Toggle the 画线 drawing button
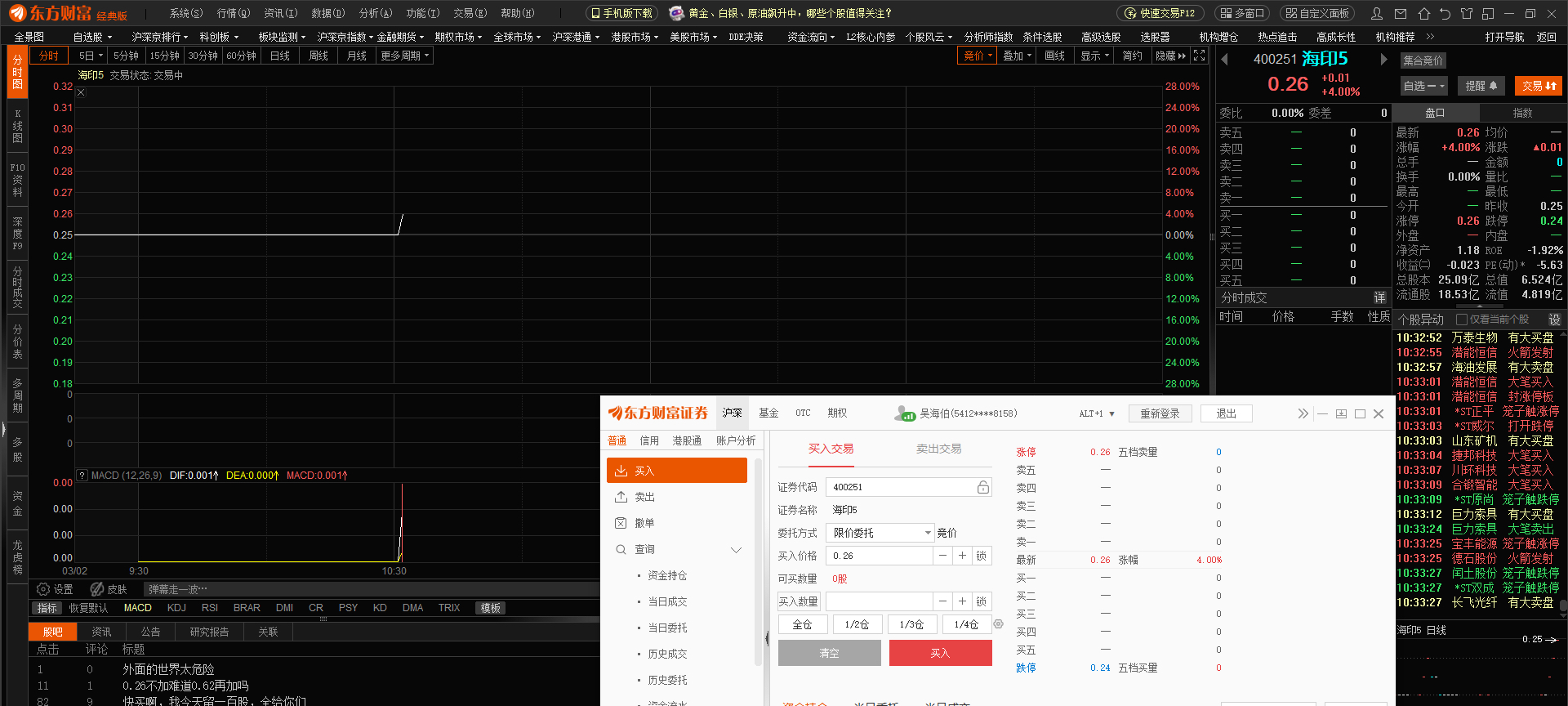 (x=1054, y=56)
